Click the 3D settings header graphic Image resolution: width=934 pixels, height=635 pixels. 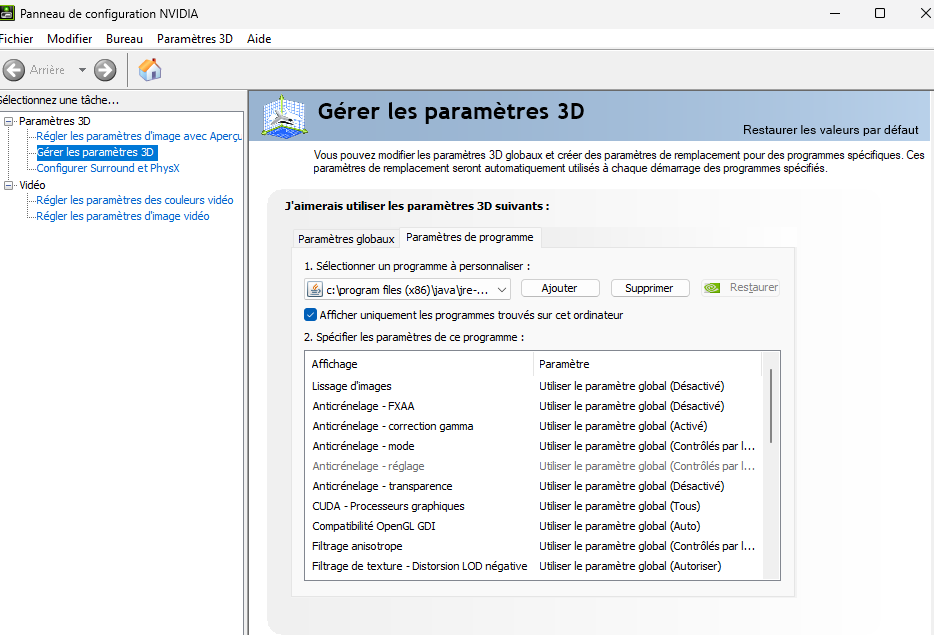point(284,117)
